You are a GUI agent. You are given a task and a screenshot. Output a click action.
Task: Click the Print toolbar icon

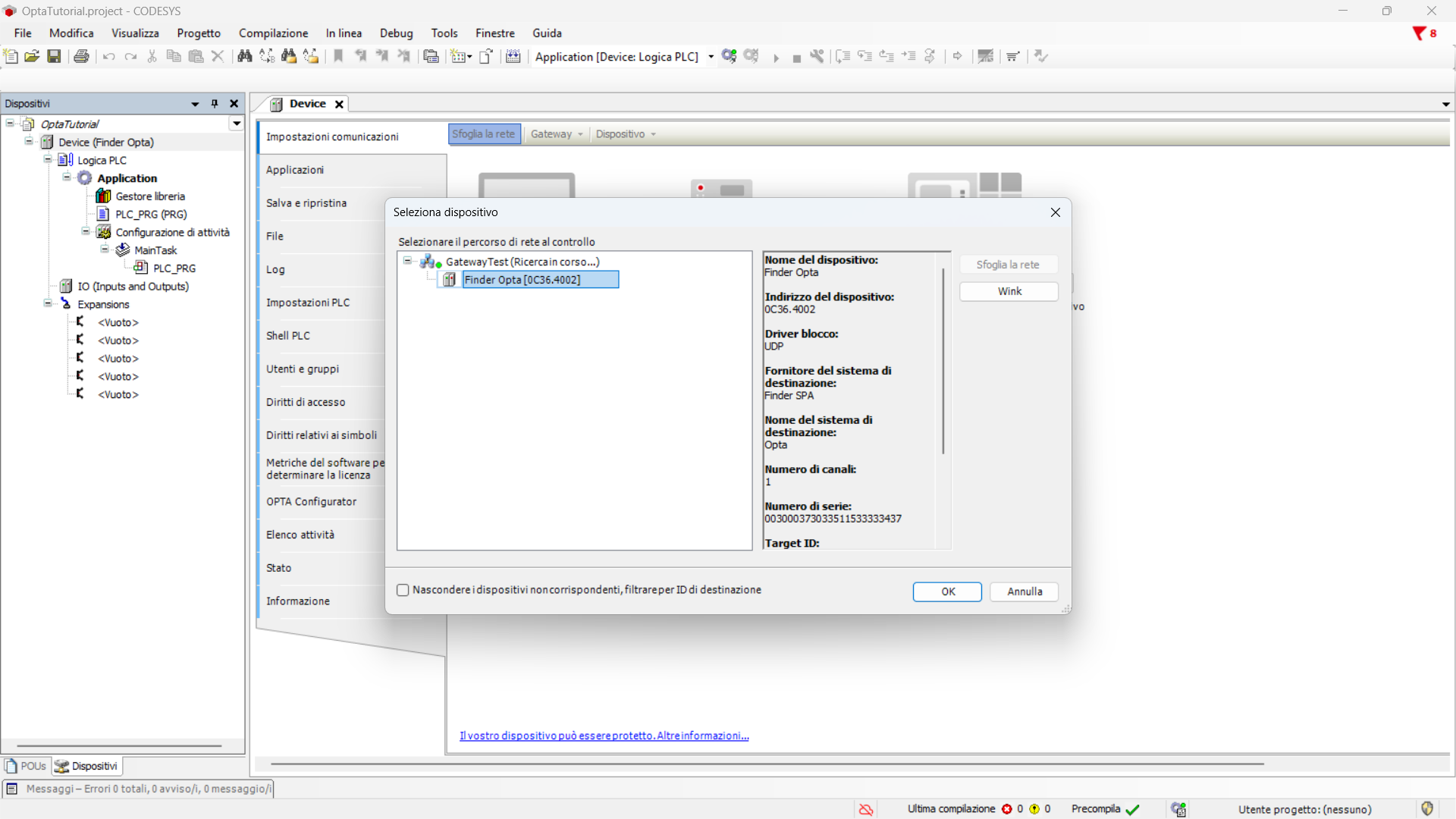(81, 56)
